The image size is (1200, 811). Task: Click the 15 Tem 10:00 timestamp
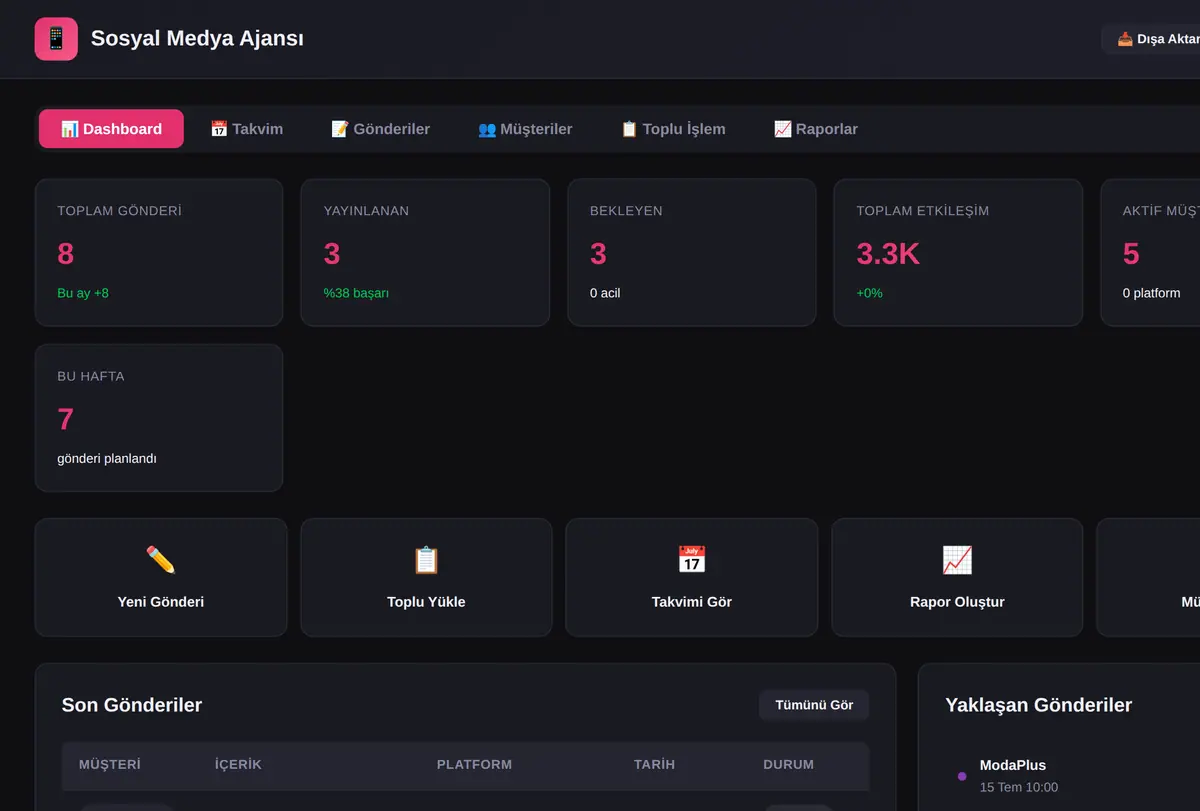pos(1019,788)
